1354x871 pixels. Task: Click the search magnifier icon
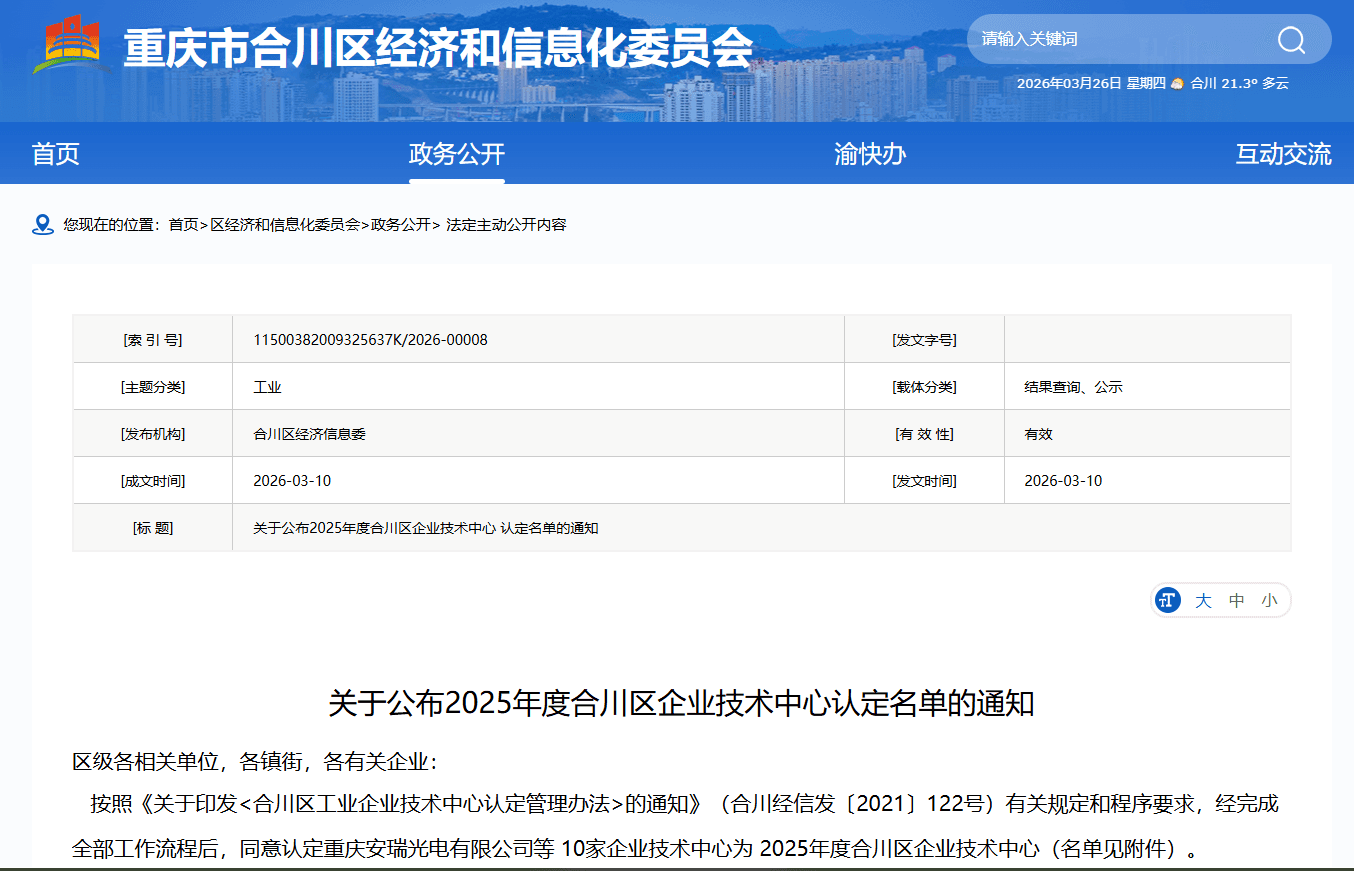click(1291, 39)
